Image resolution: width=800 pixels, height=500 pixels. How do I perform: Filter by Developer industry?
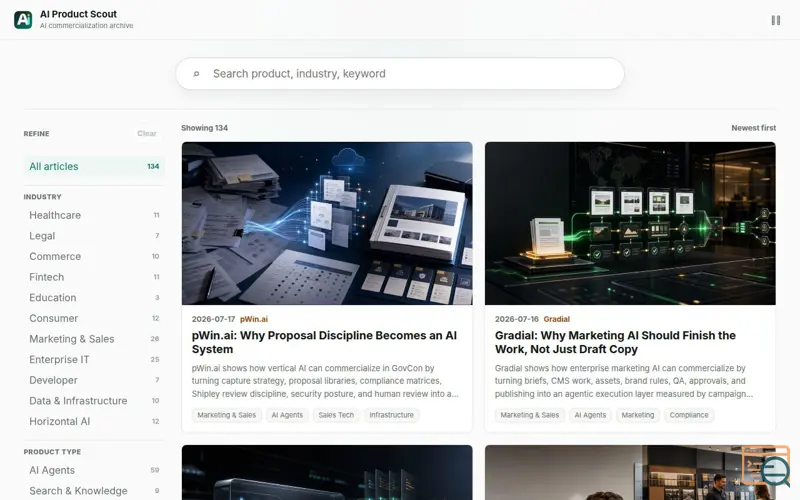94,380
